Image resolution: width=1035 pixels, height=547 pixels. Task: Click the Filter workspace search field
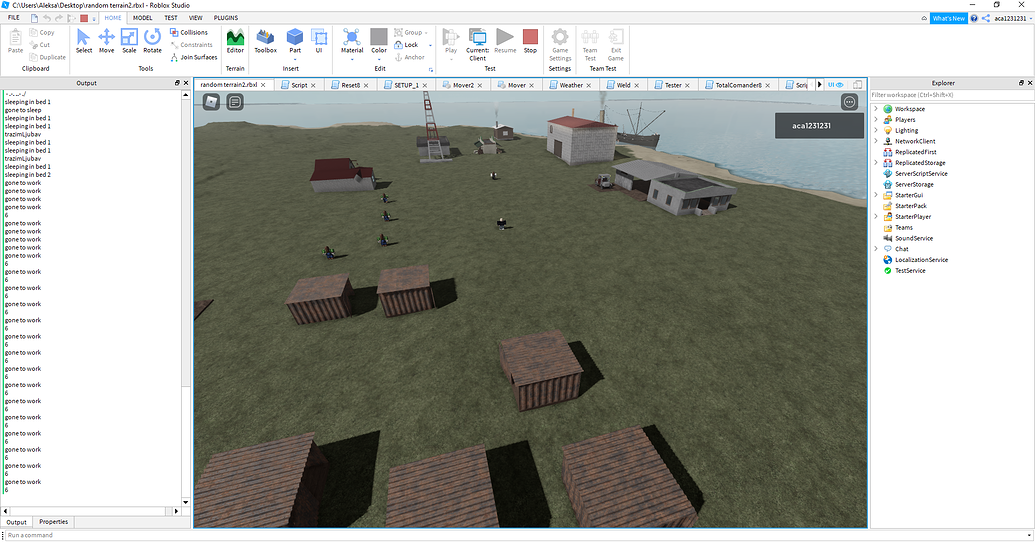(951, 95)
